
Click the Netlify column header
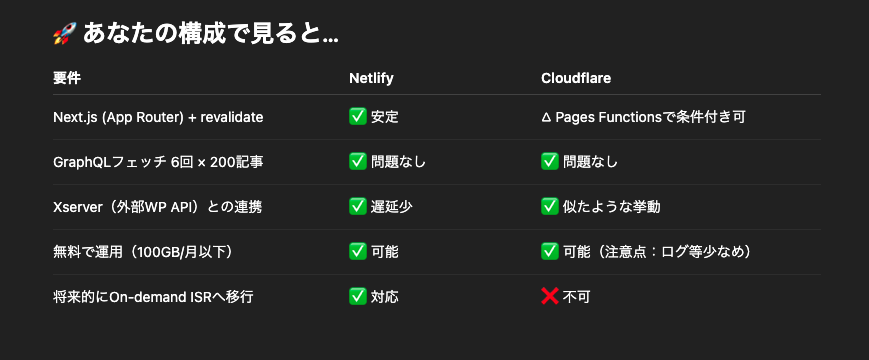pos(371,78)
